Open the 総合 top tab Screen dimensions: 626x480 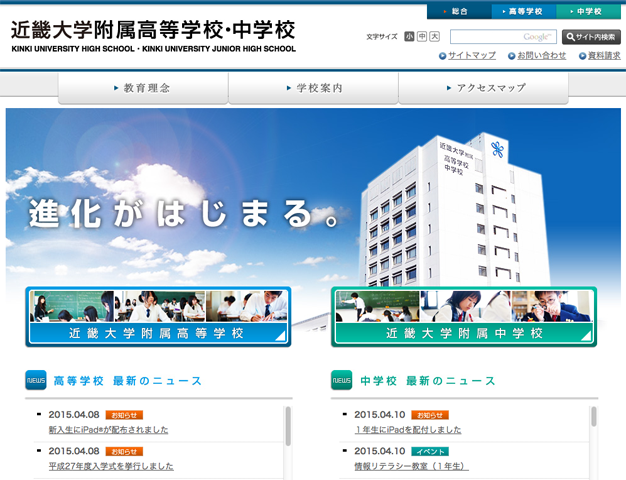pos(459,12)
